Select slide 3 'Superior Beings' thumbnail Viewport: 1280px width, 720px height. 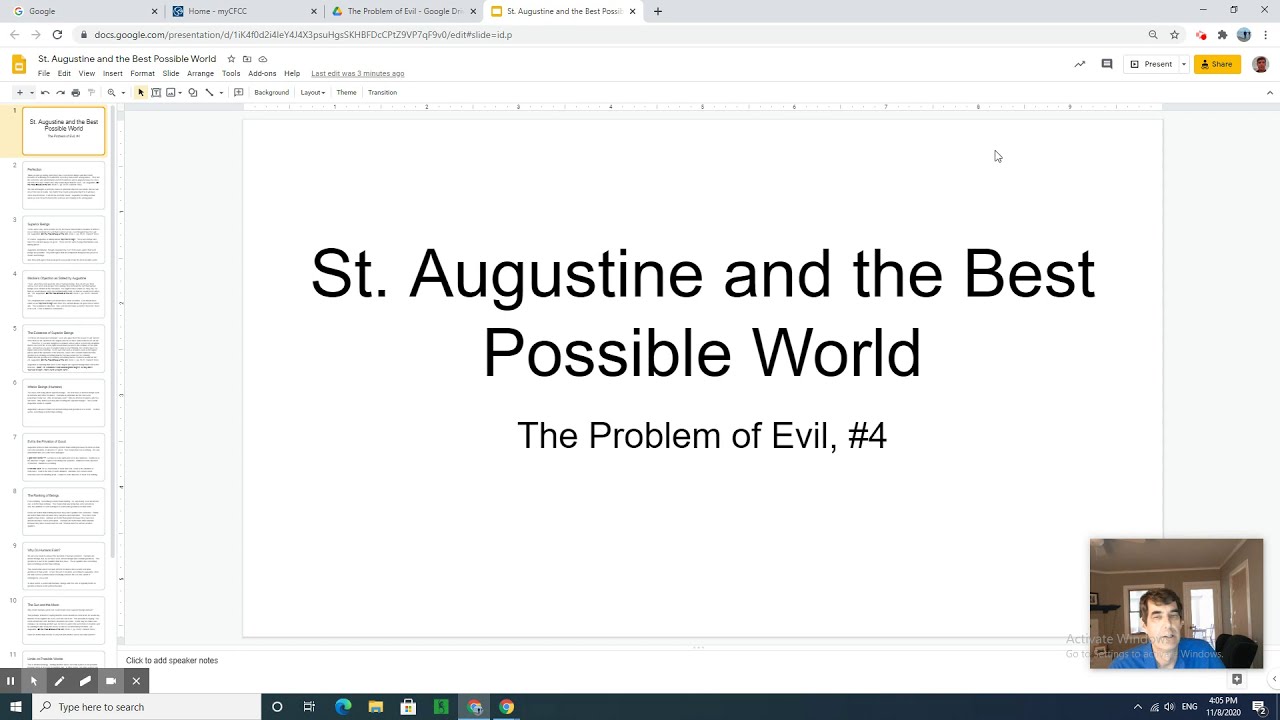64,241
